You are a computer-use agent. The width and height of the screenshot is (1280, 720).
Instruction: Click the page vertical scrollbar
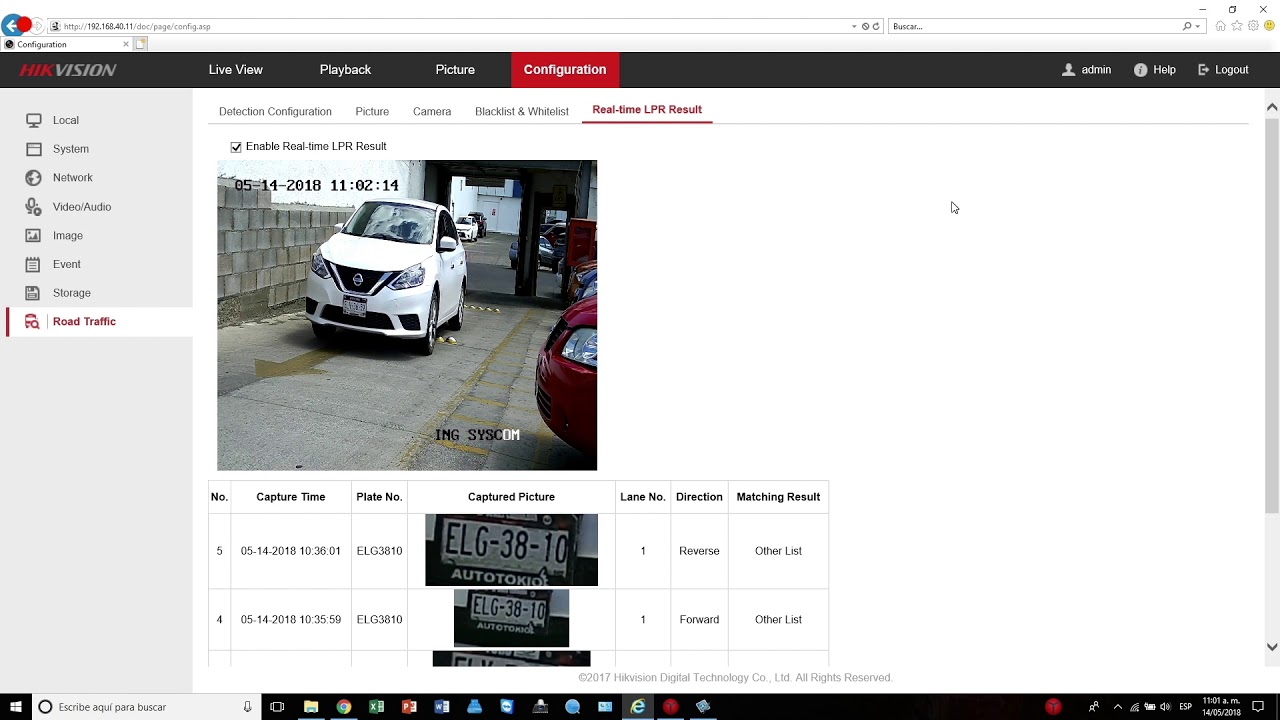pyautogui.click(x=1272, y=315)
